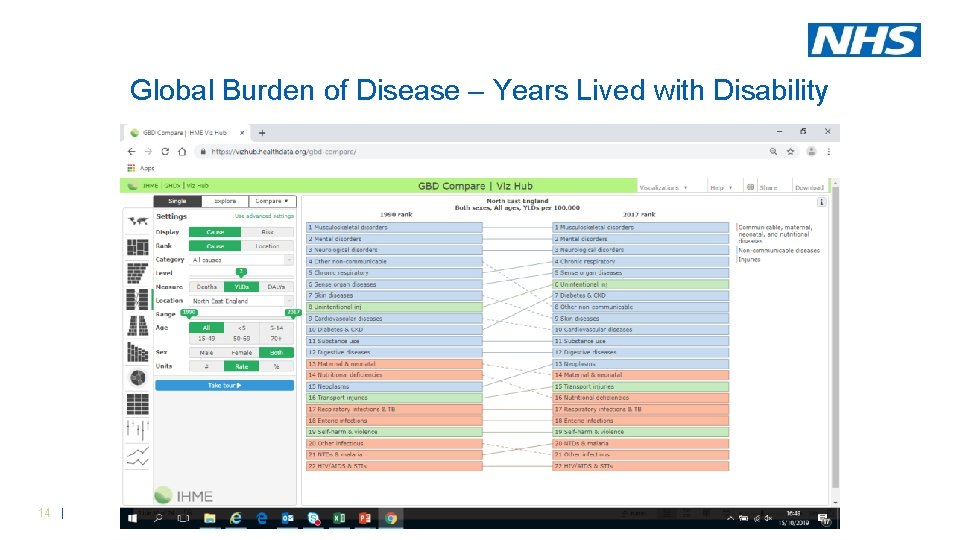
Task: Open File Explorer from the taskbar
Action: pyautogui.click(x=209, y=519)
